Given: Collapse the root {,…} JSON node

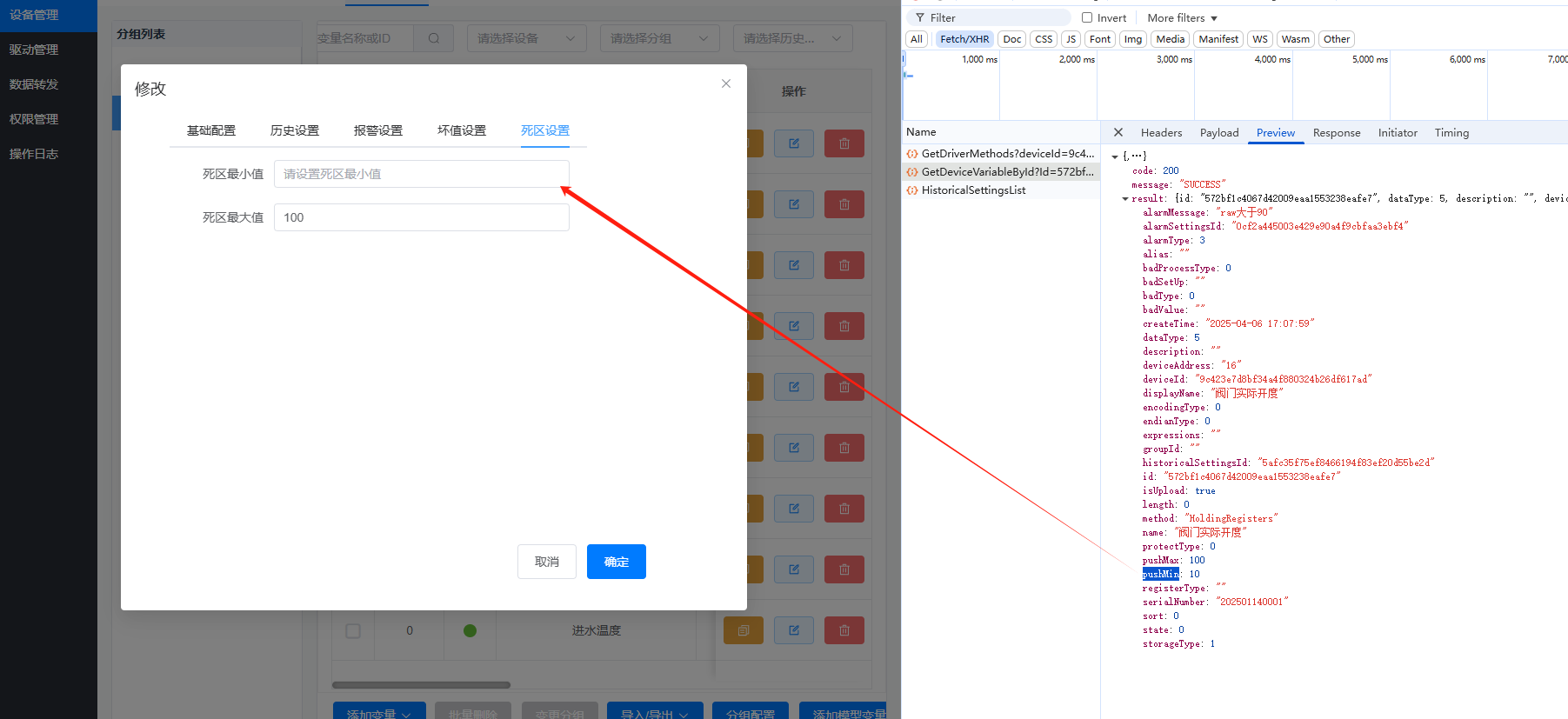Looking at the screenshot, I should [1115, 156].
